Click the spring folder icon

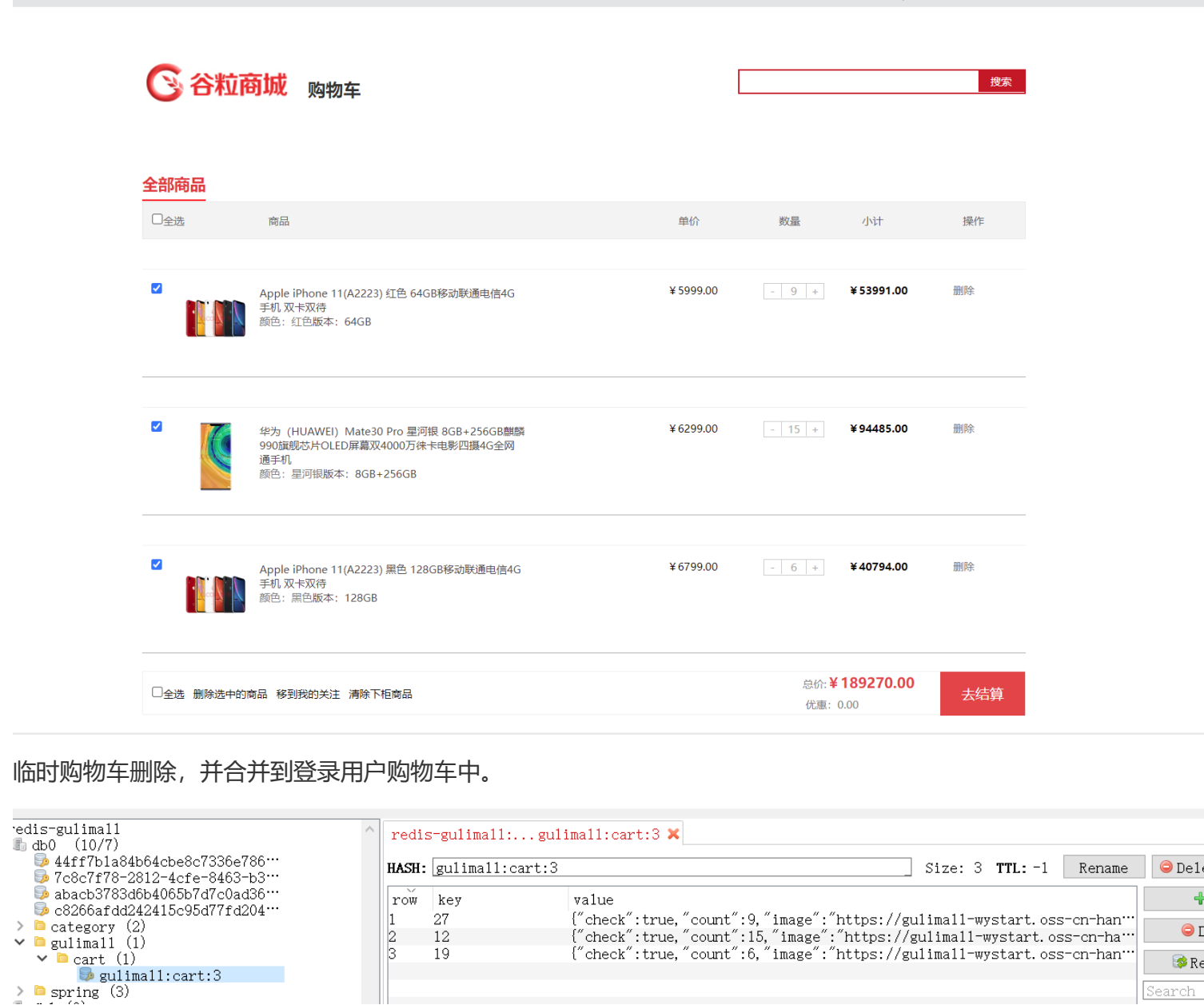coord(40,991)
